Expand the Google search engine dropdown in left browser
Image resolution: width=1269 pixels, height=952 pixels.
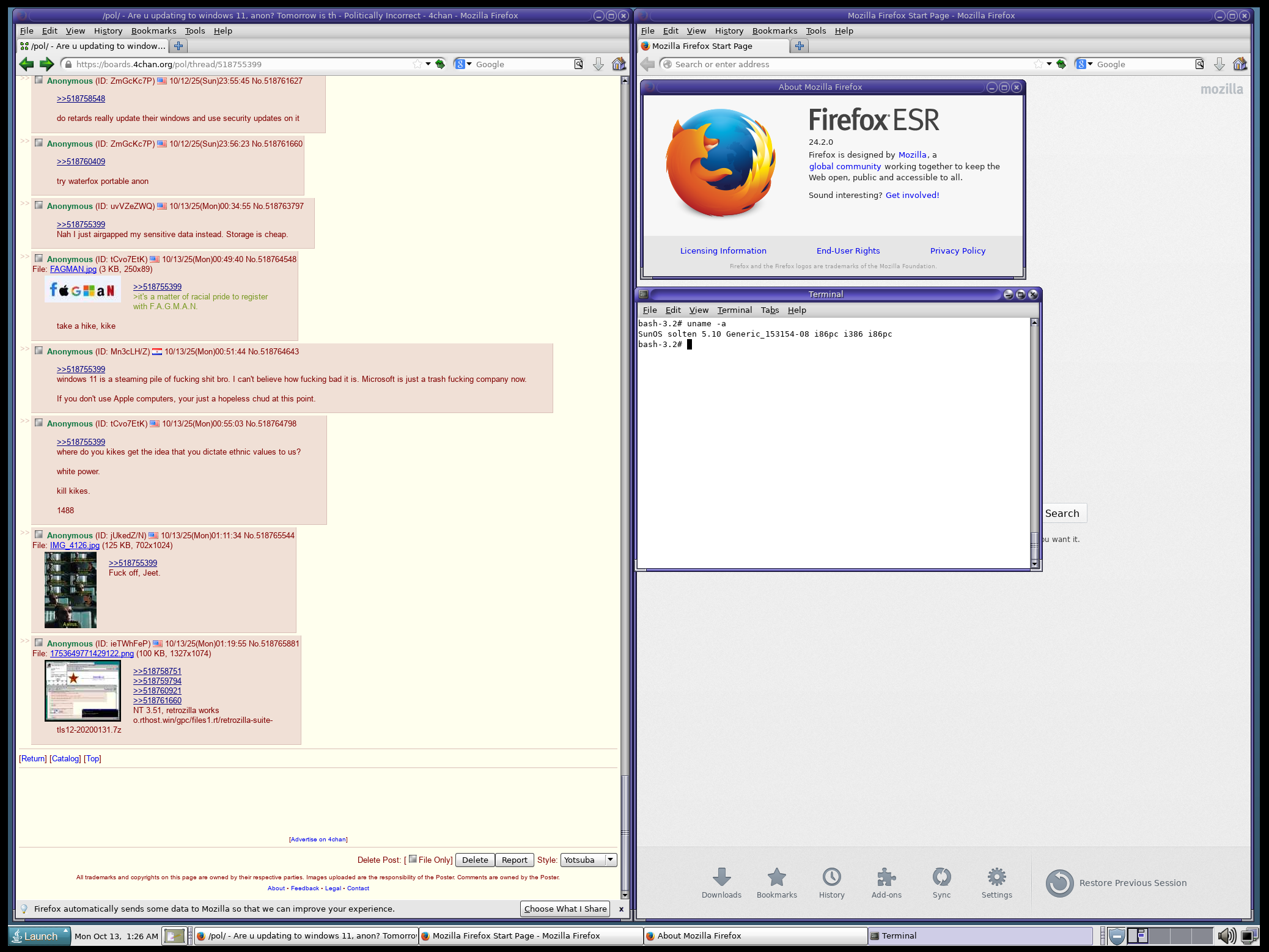pyautogui.click(x=469, y=64)
